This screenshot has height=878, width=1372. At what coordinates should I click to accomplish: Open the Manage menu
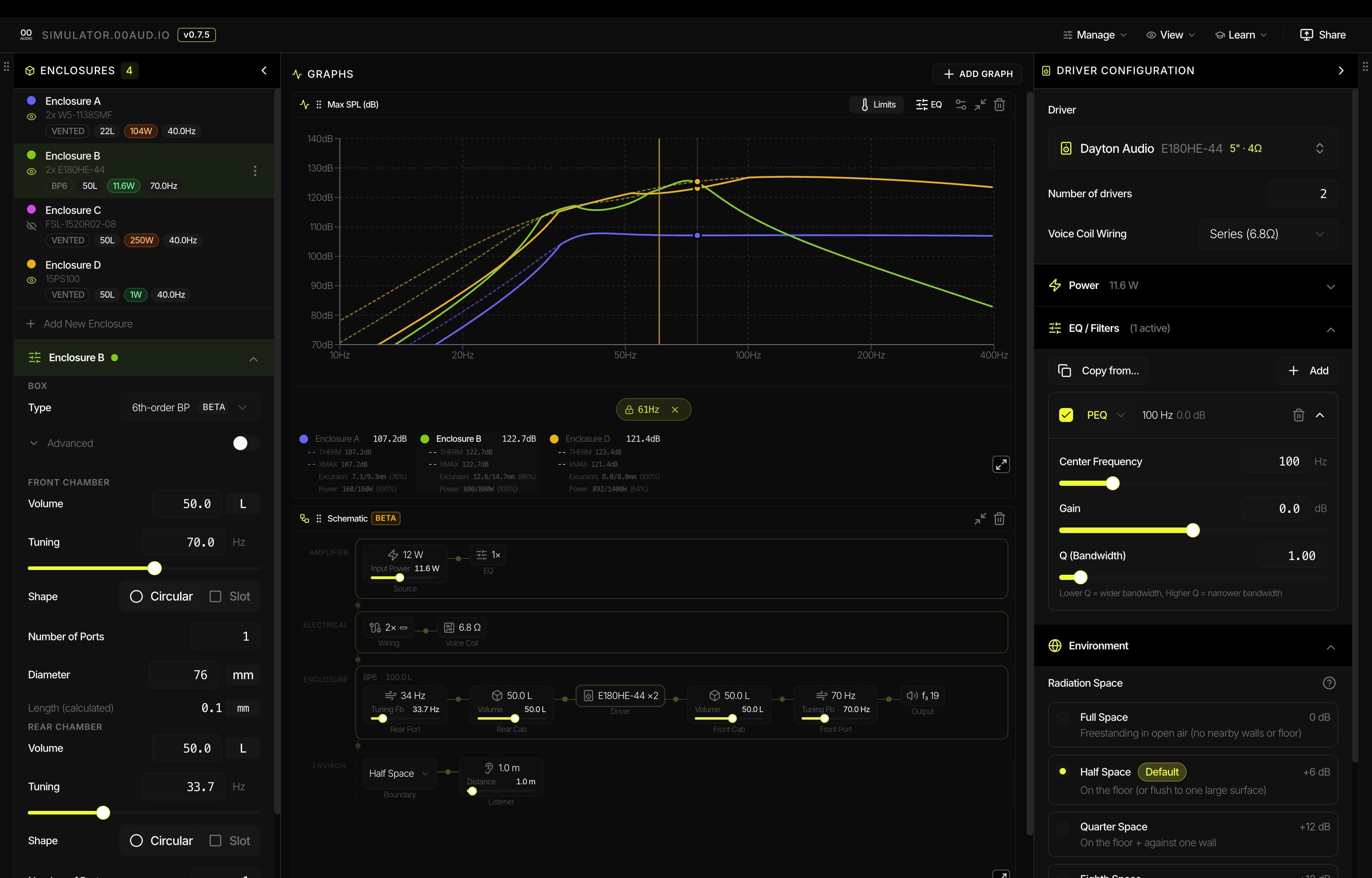(x=1093, y=34)
